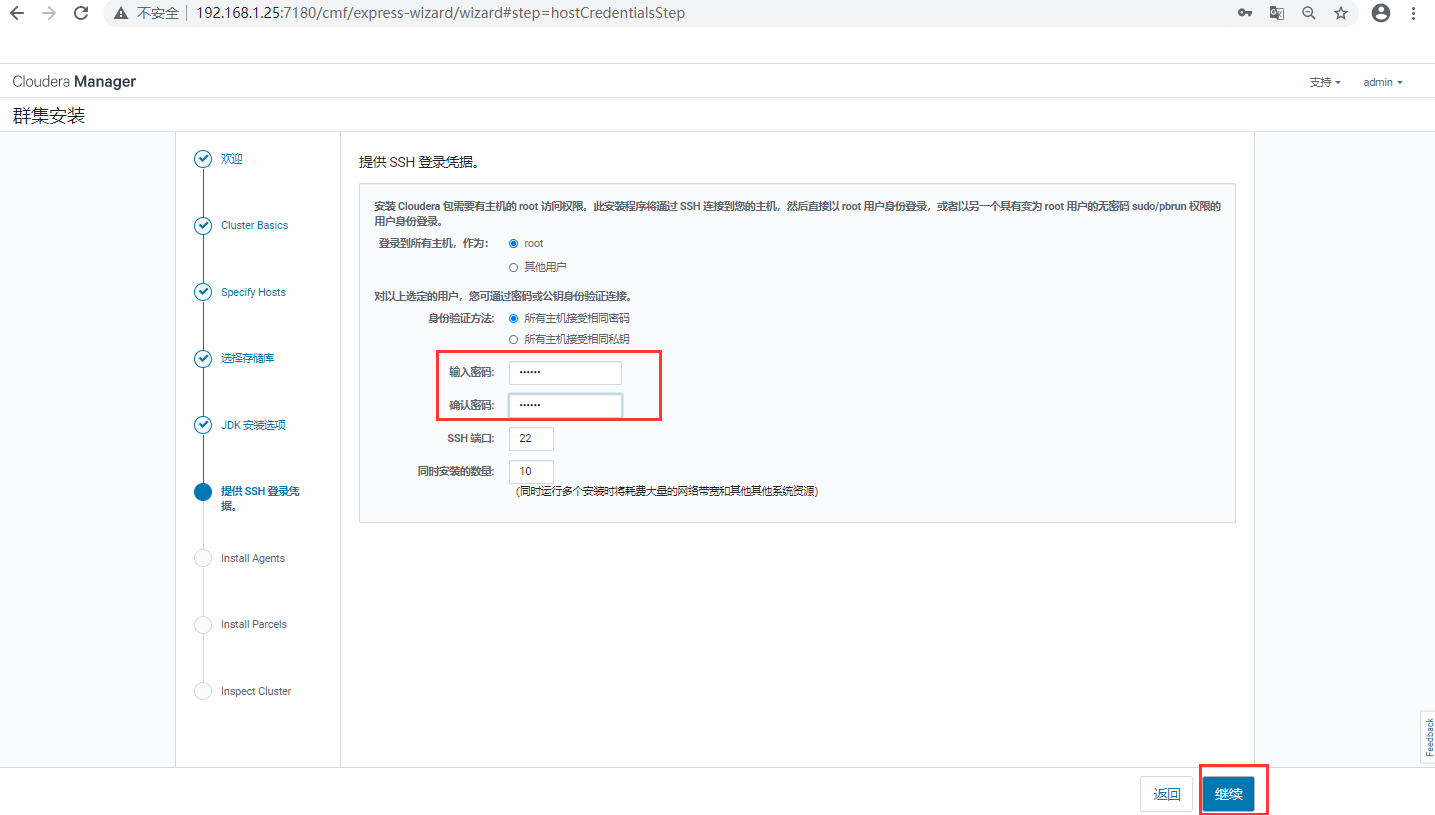Go back using the browser back arrow
The height and width of the screenshot is (815, 1435).
pyautogui.click(x=16, y=13)
